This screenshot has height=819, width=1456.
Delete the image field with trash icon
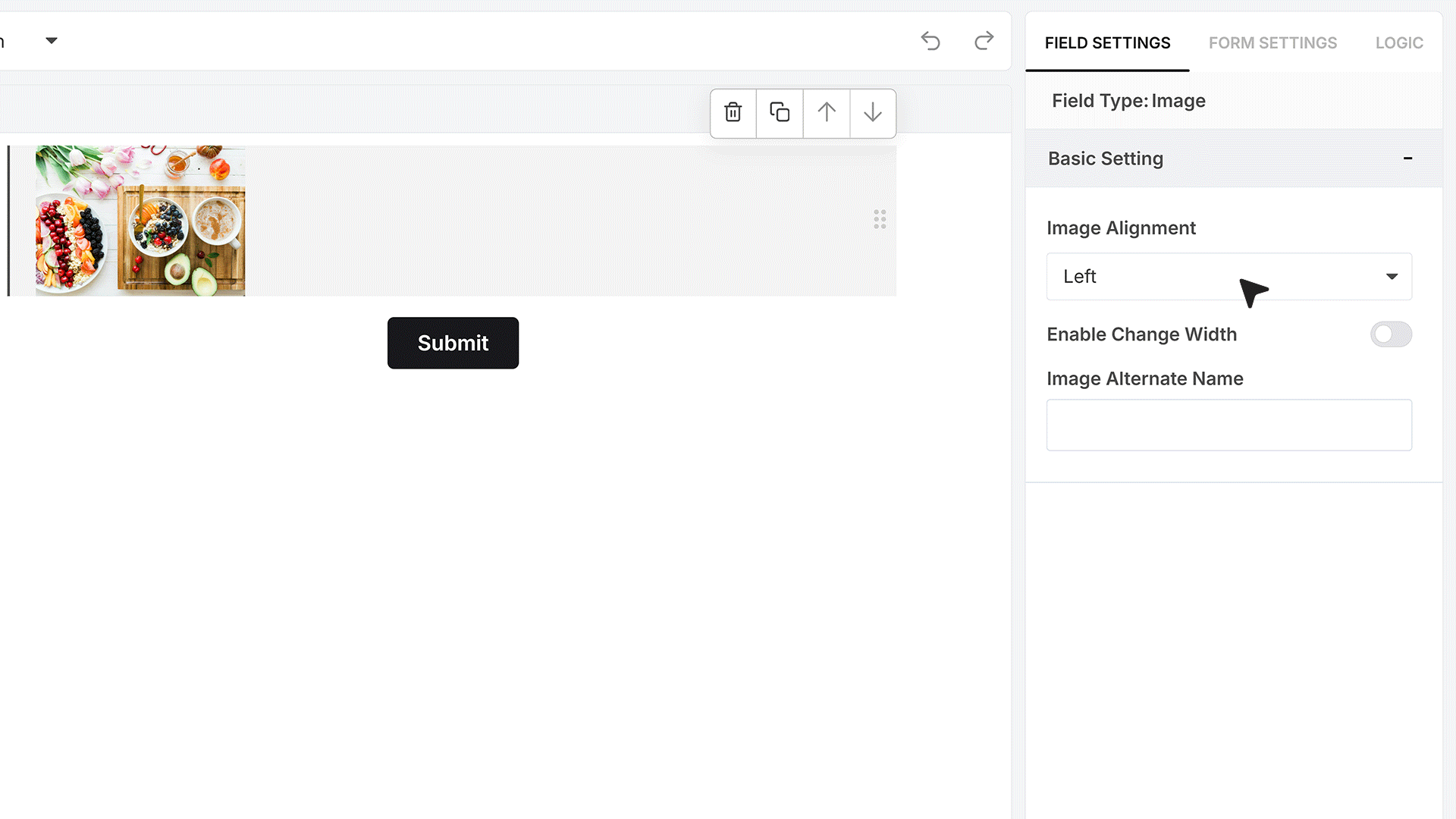click(x=733, y=113)
